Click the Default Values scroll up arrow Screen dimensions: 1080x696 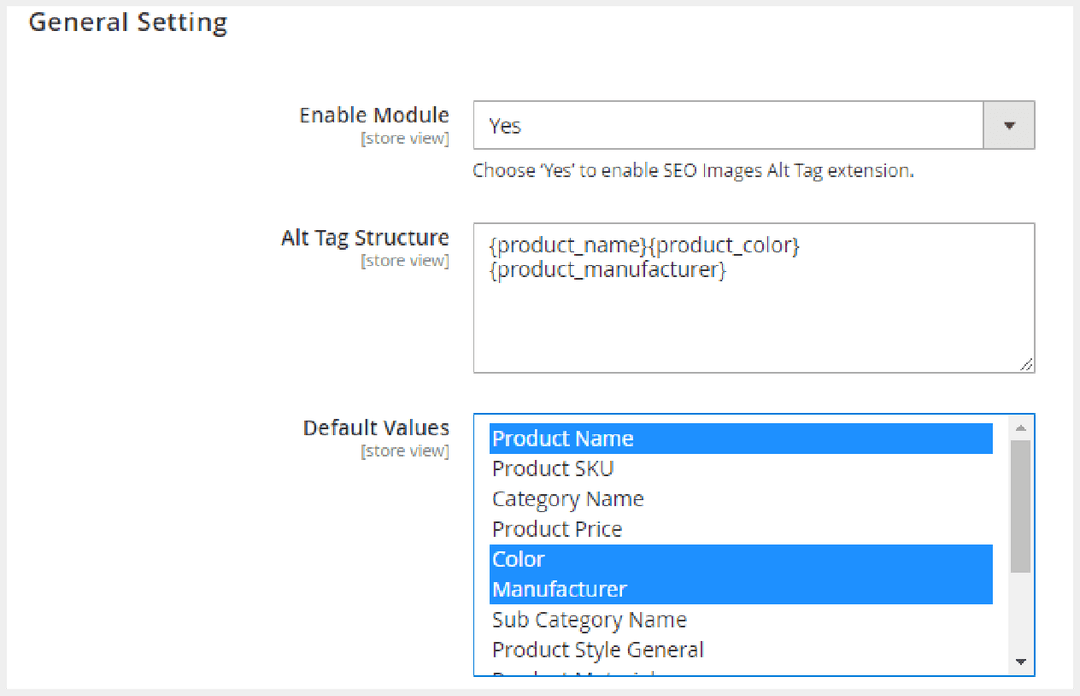click(x=1020, y=428)
